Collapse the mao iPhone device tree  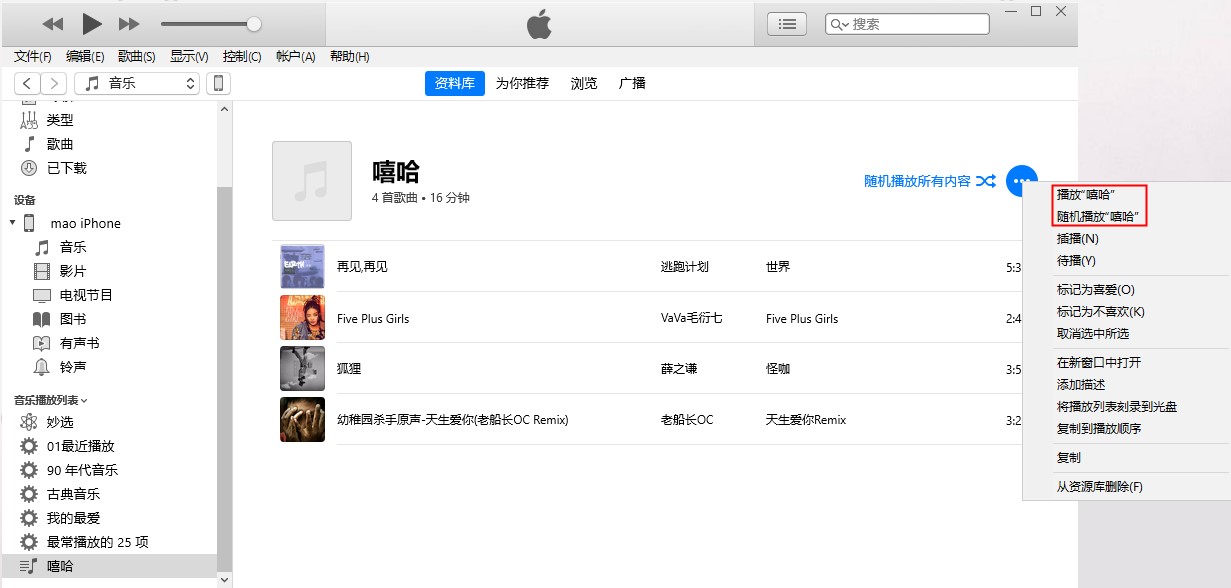12,223
